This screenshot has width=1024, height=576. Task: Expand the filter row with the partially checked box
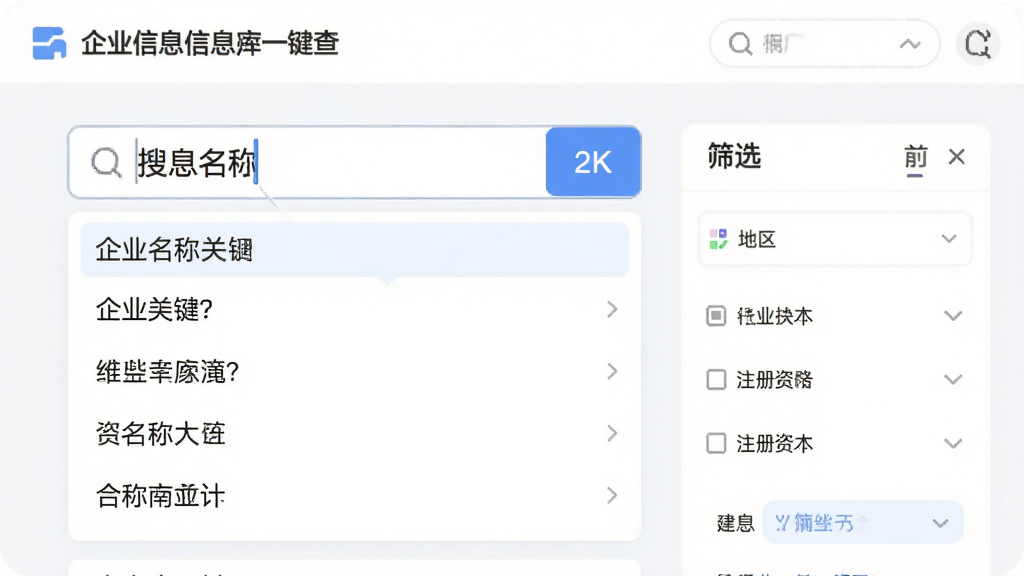pyautogui.click(x=953, y=316)
